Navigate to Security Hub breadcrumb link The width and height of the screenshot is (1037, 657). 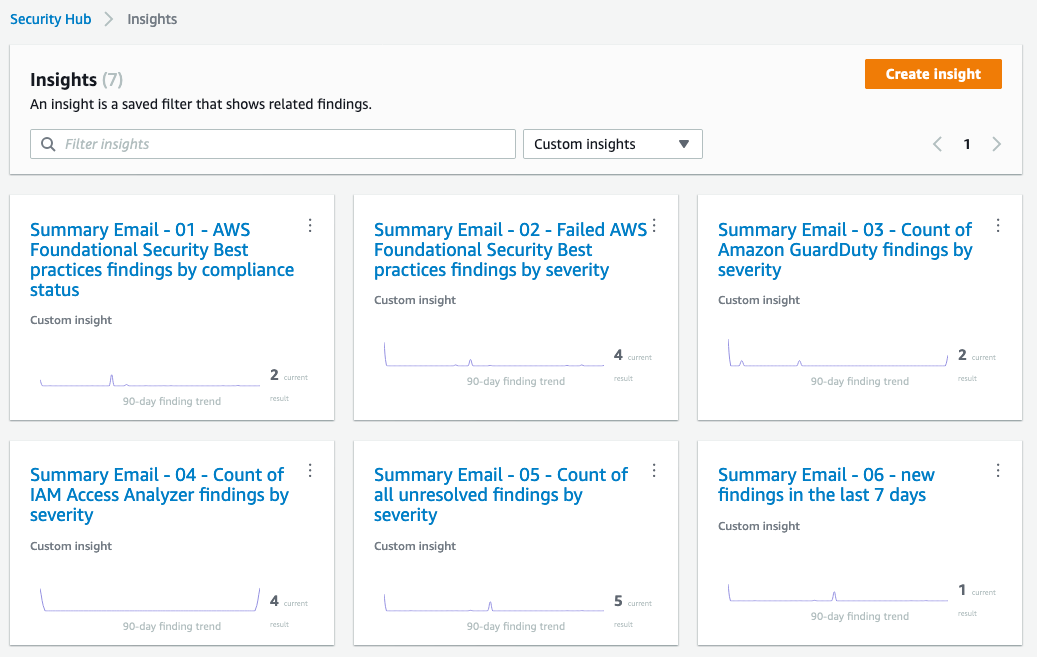pos(50,19)
